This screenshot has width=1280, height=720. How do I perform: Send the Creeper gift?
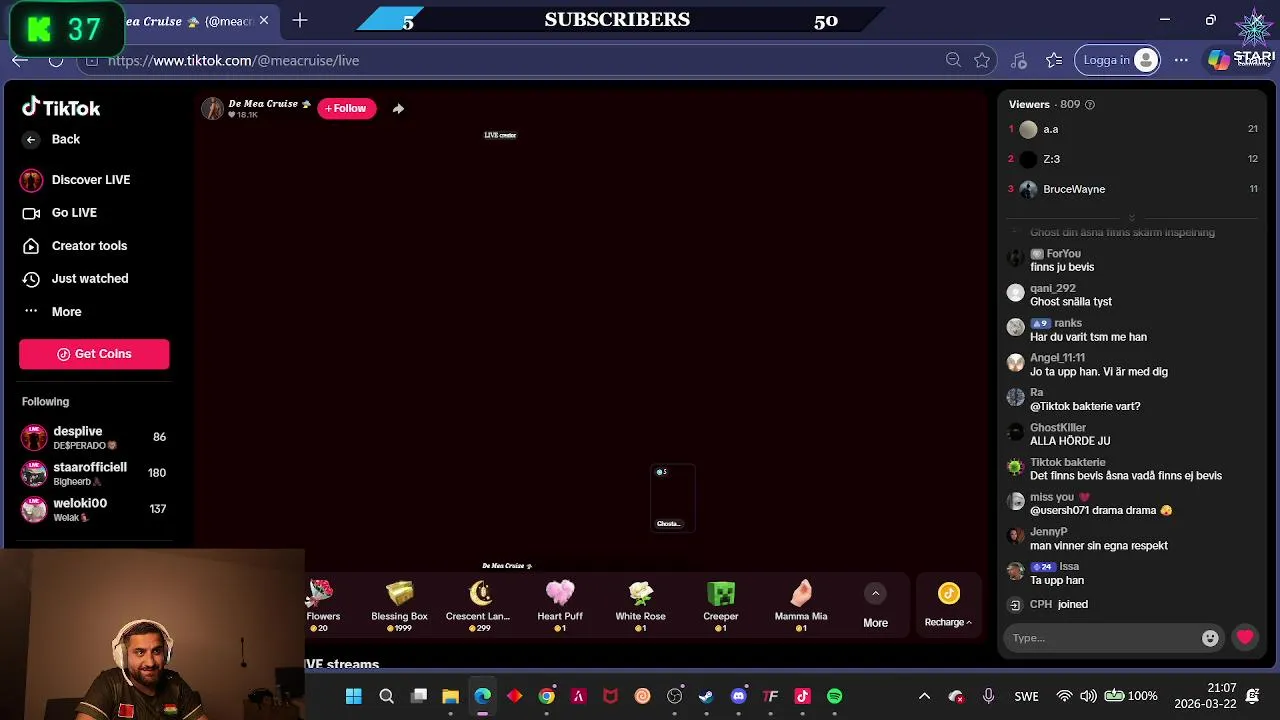(720, 605)
